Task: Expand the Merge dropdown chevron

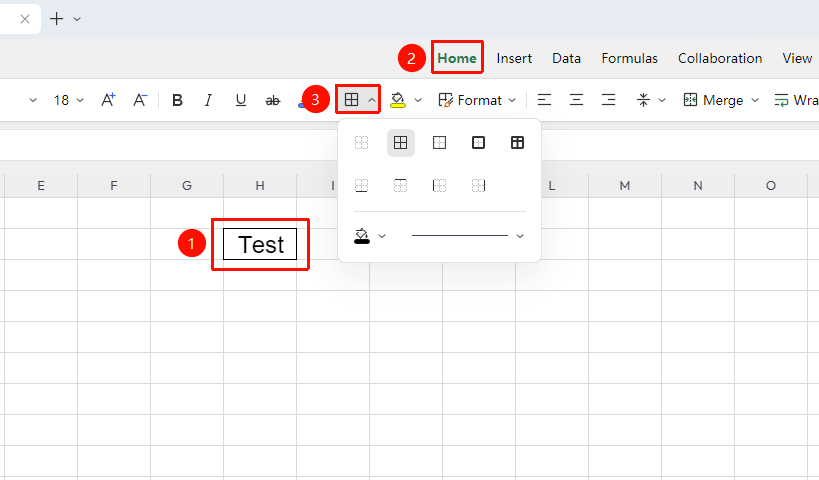Action: (x=755, y=100)
